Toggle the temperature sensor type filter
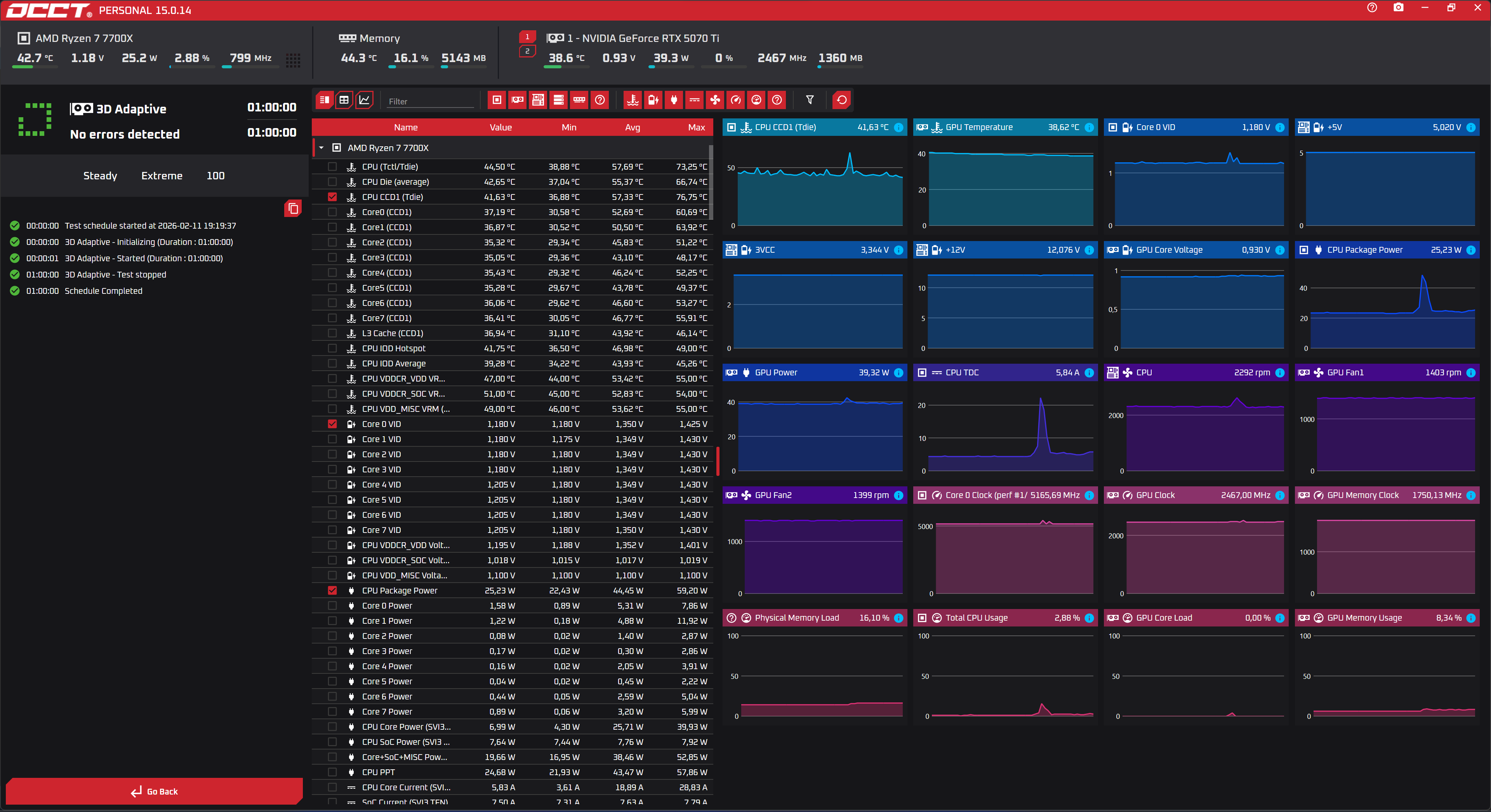 pos(633,100)
